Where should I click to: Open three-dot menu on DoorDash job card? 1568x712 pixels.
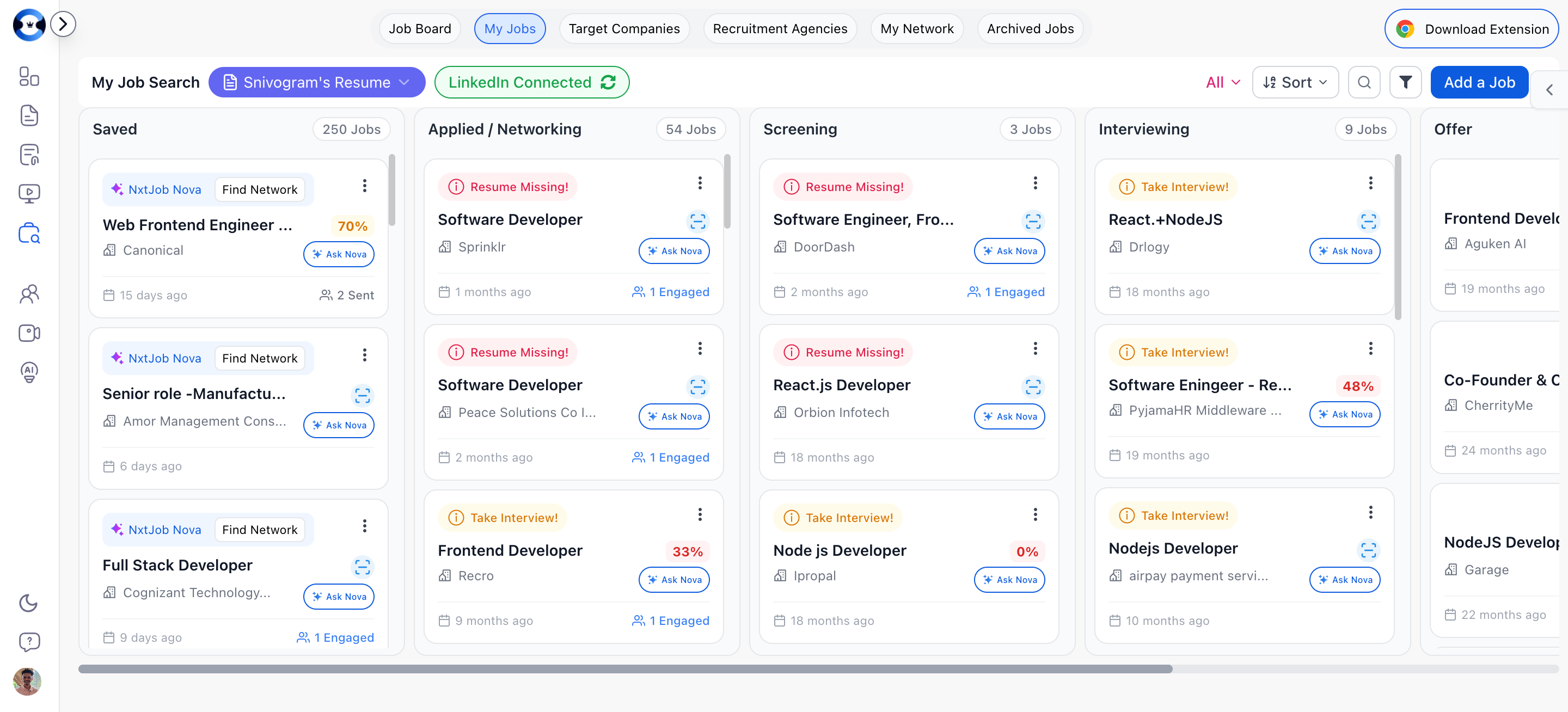[x=1035, y=183]
